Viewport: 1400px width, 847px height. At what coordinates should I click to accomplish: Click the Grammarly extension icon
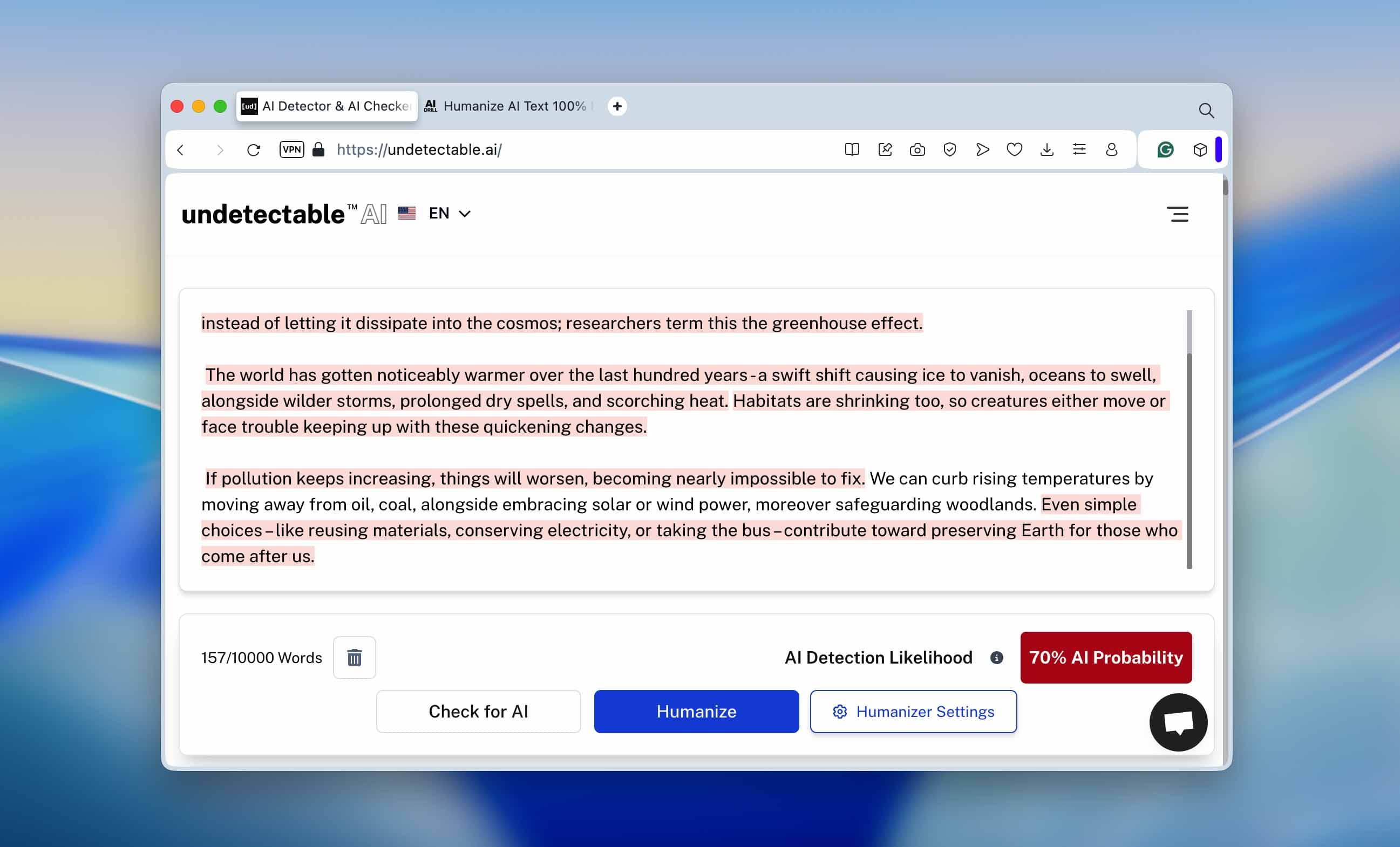pyautogui.click(x=1165, y=149)
